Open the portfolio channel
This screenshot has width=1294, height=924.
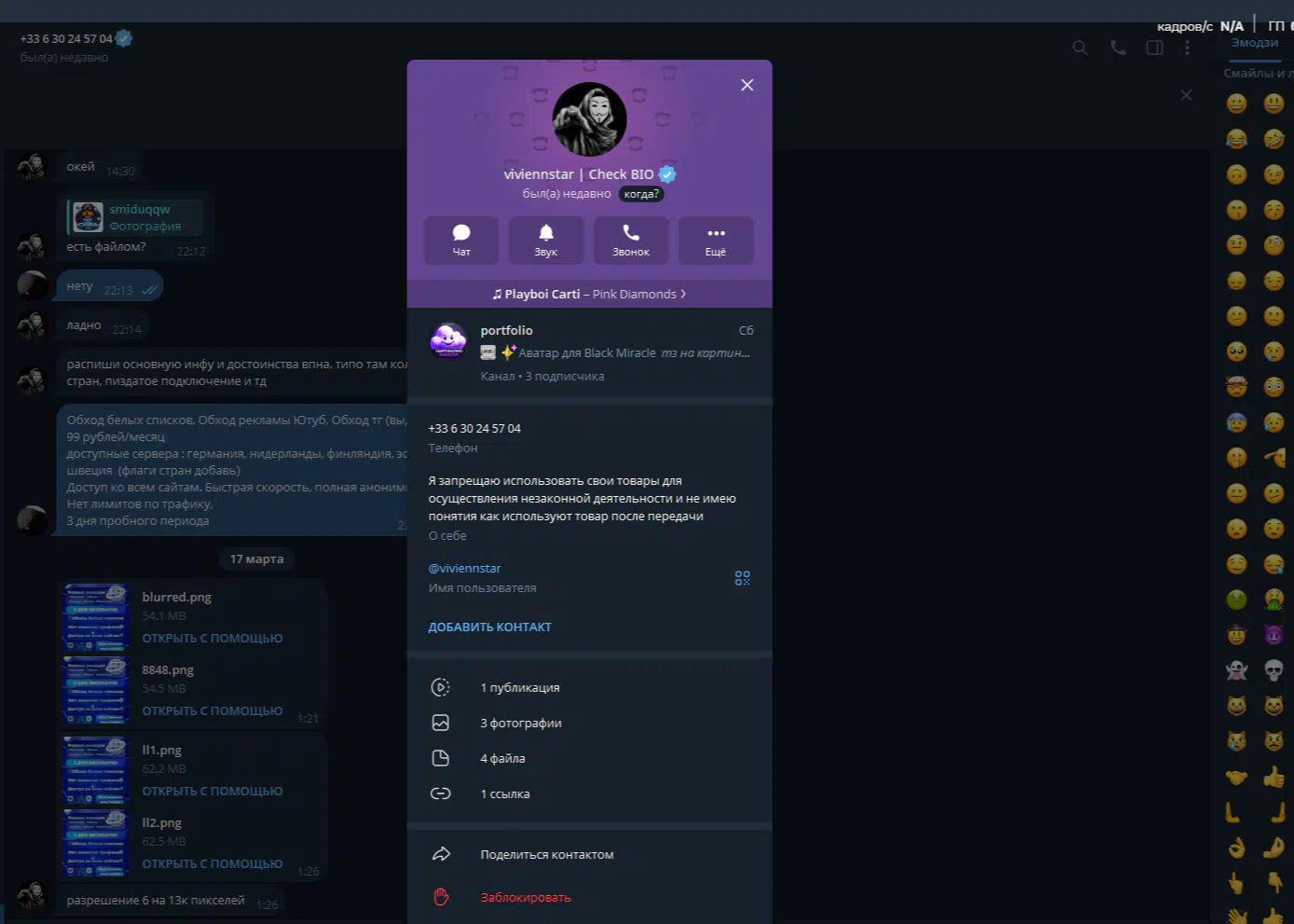pyautogui.click(x=589, y=352)
